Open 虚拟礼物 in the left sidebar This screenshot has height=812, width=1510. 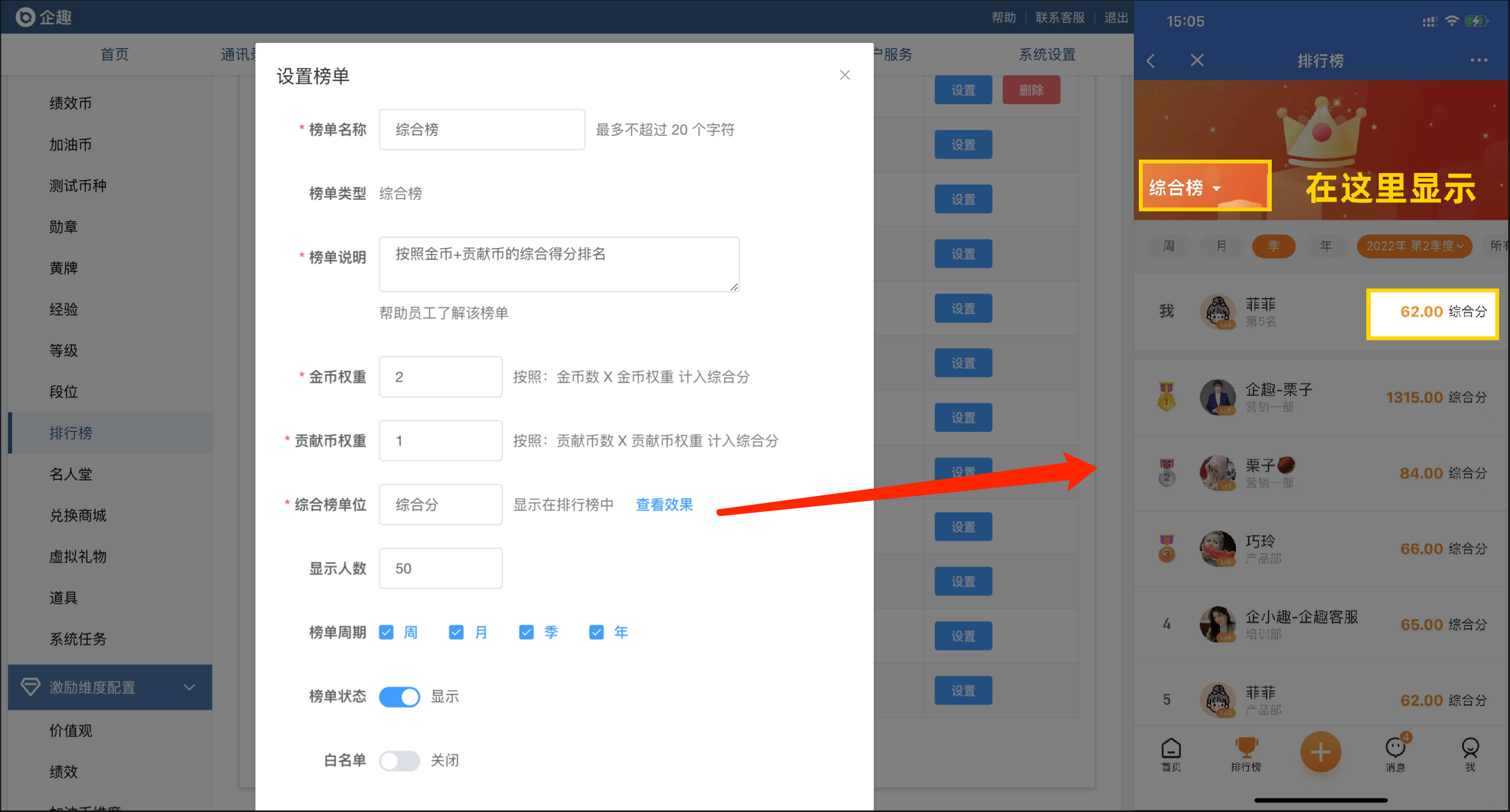(x=78, y=557)
